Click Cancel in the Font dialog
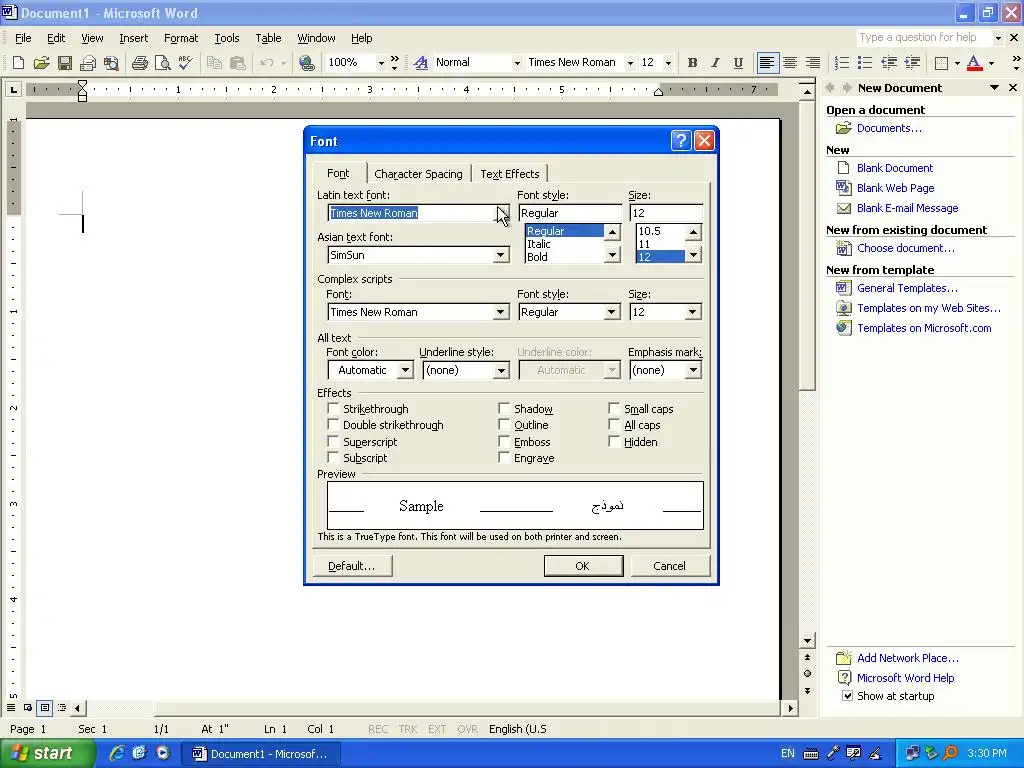 (669, 566)
